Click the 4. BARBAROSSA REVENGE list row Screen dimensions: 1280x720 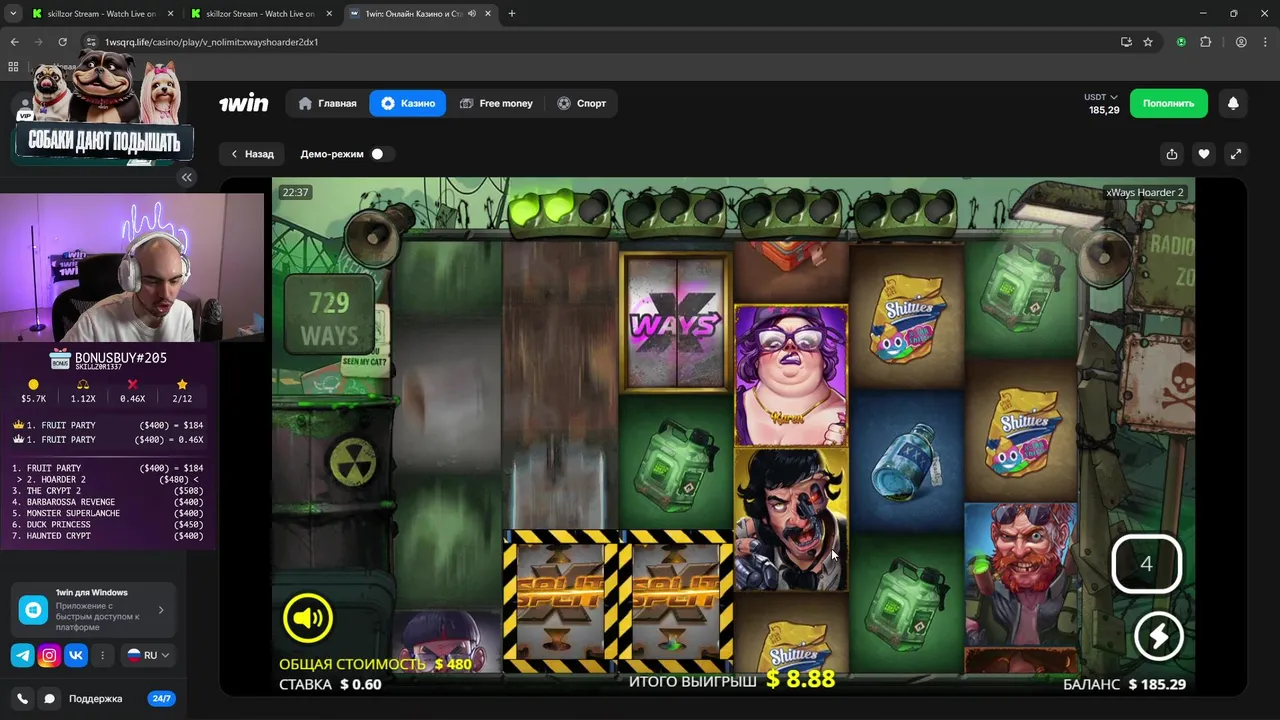coord(108,502)
